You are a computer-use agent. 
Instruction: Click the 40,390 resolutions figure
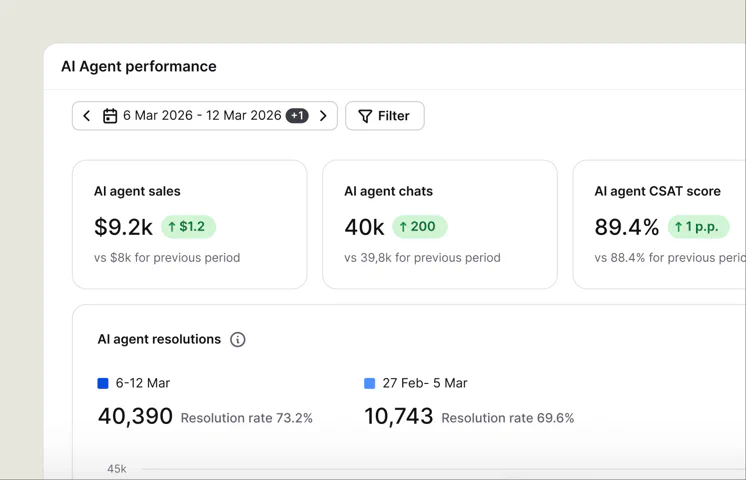point(135,416)
